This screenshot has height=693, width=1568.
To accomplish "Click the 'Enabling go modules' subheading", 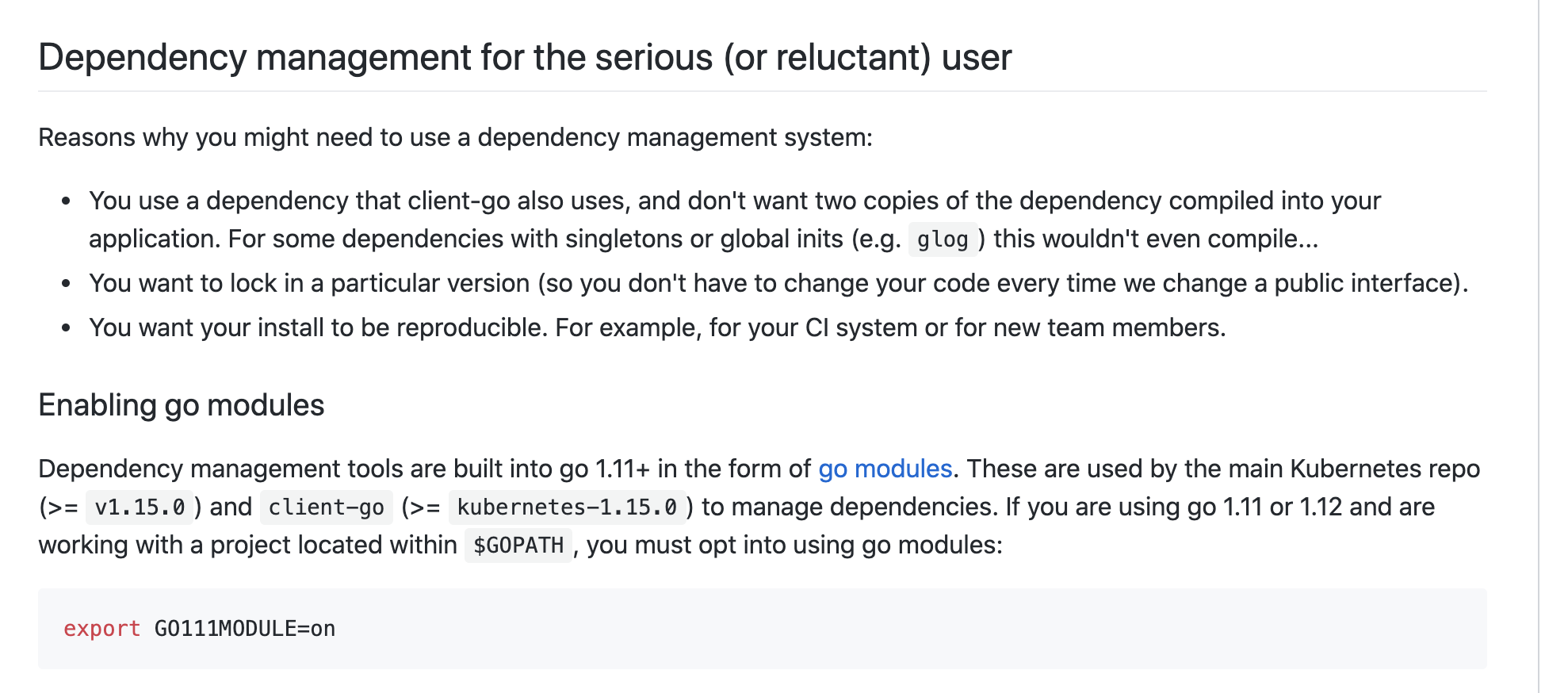I will [x=182, y=405].
